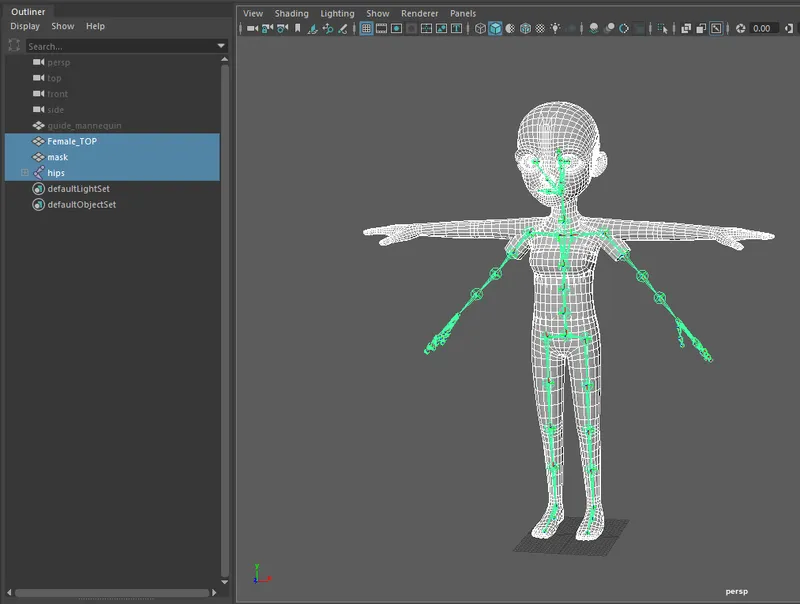The image size is (800, 604).
Task: Open the Outliner search filter dropdown
Action: point(222,45)
